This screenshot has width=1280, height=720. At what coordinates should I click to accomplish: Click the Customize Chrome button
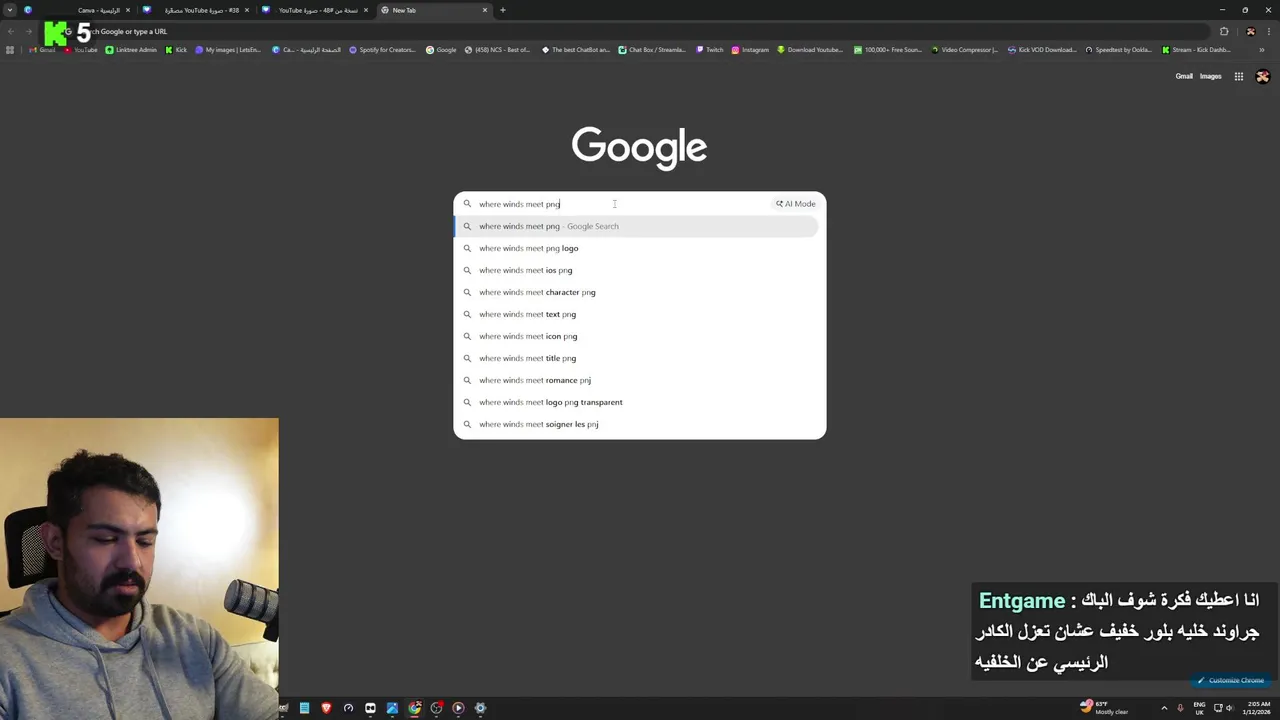[1231, 680]
